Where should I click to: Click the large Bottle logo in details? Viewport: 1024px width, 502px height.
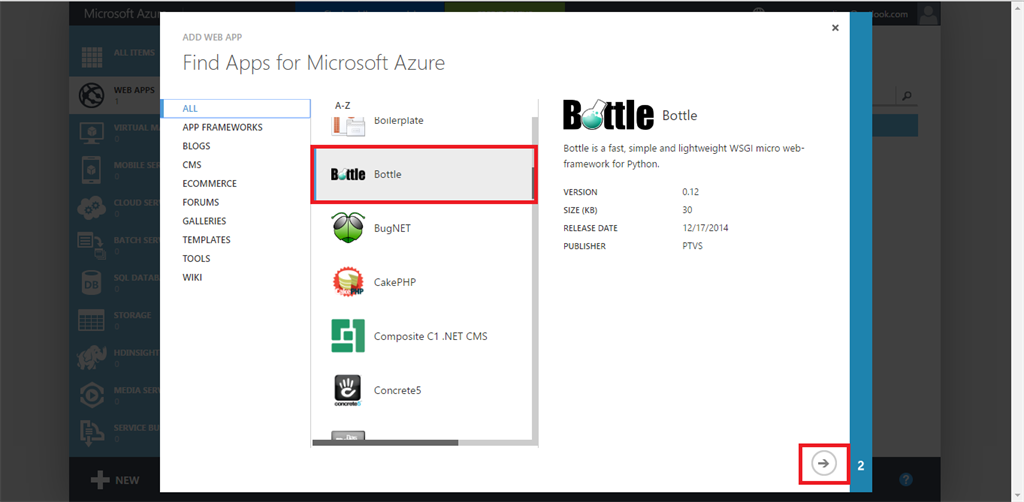click(x=609, y=115)
